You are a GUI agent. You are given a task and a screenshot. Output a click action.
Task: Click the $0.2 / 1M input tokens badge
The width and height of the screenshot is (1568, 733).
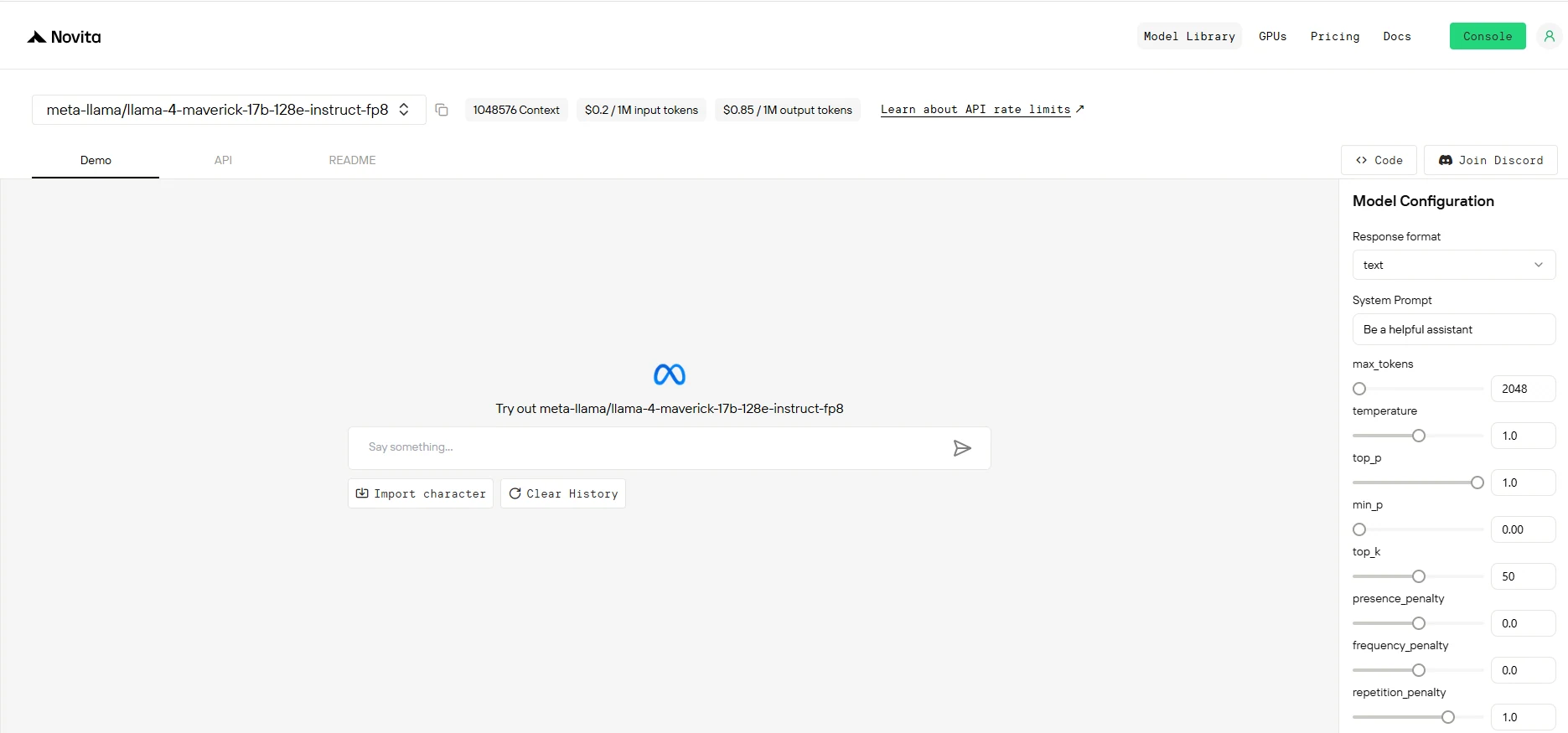tap(641, 110)
